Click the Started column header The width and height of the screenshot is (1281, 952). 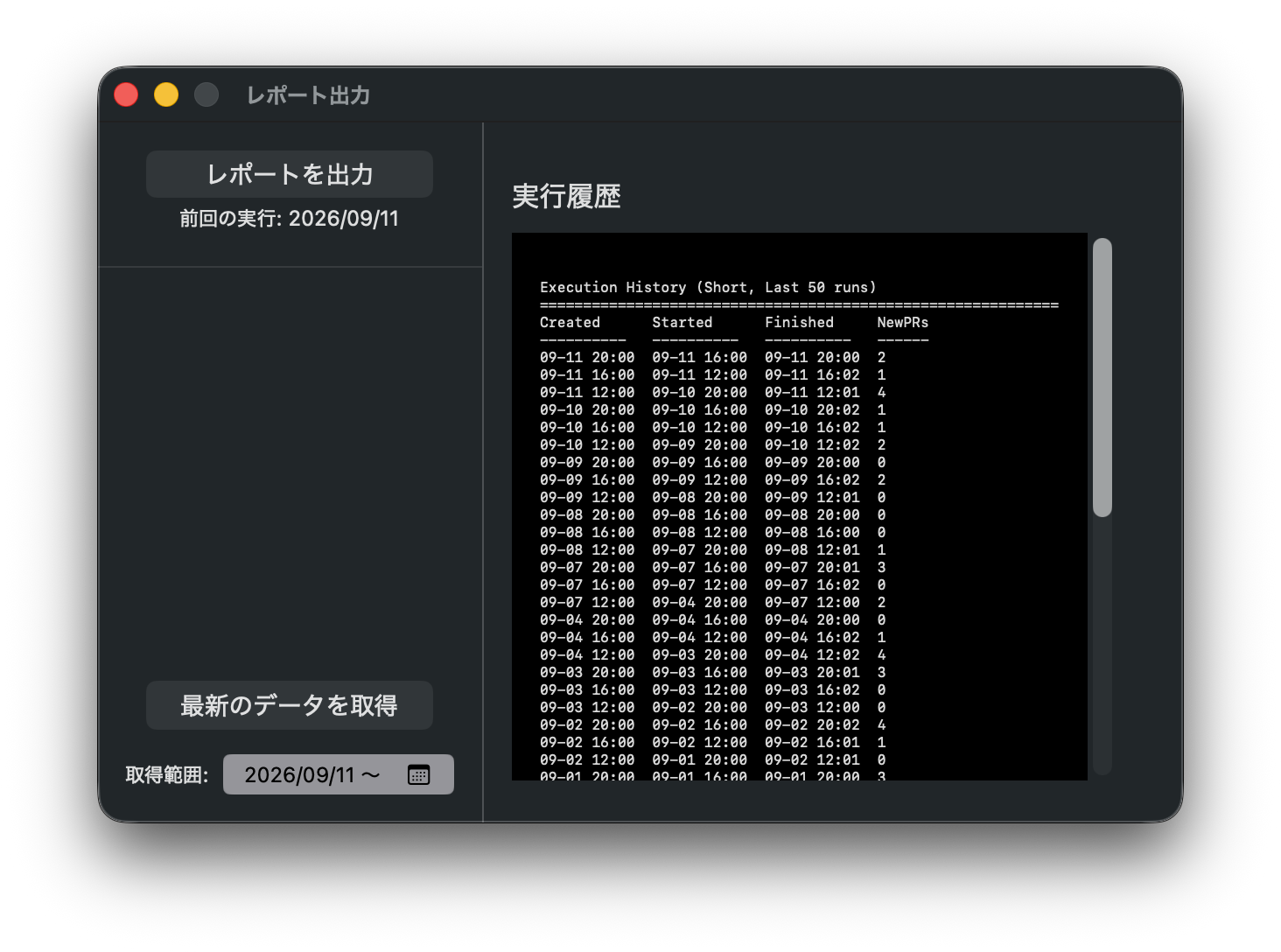[682, 322]
